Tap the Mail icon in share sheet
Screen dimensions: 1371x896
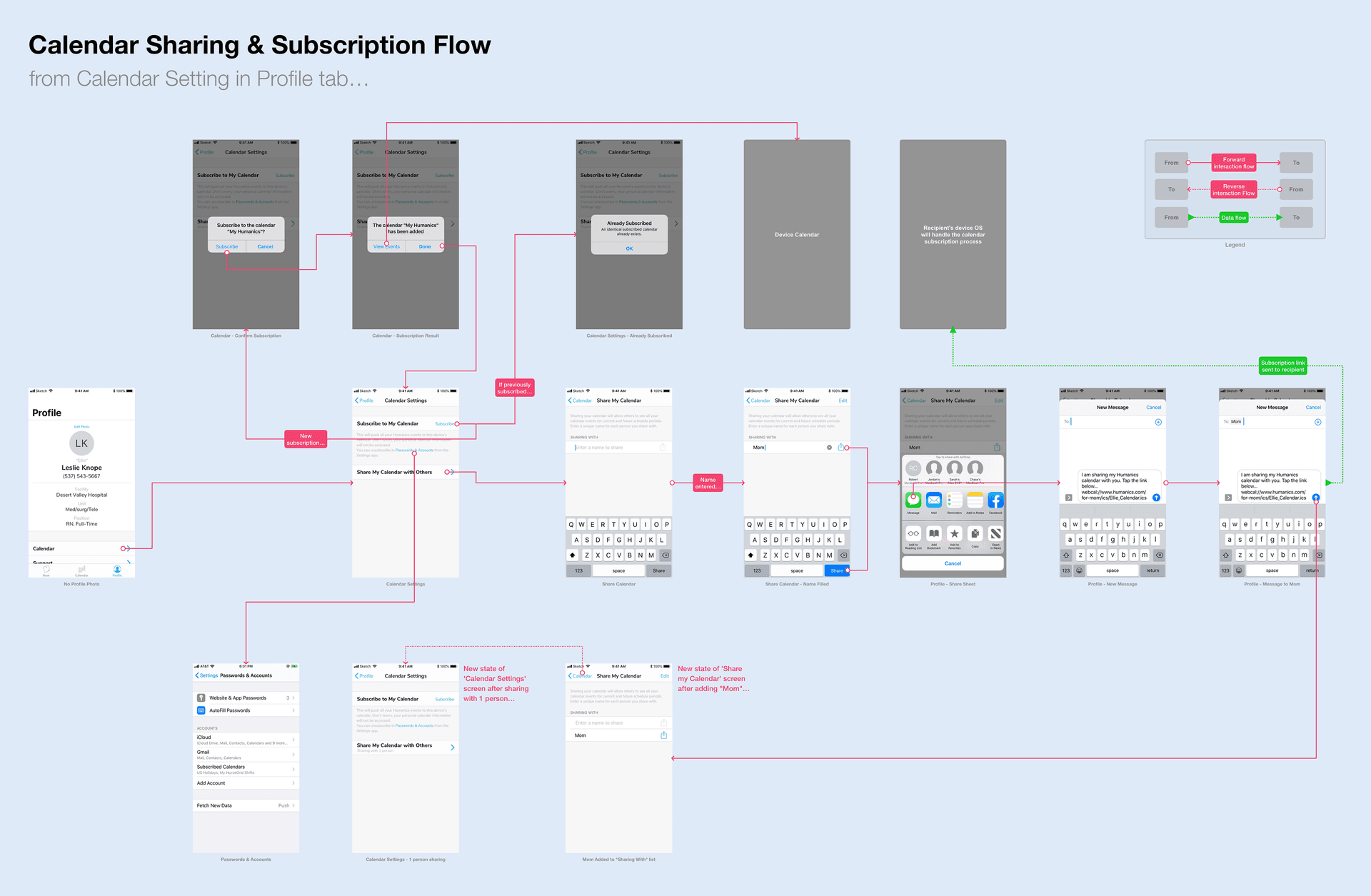coord(933,500)
